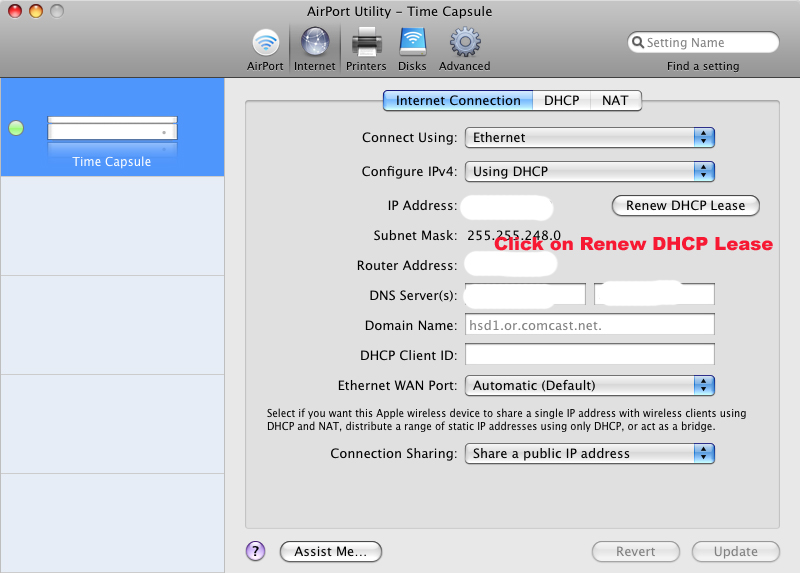Open the AirPort settings pane
The height and width of the screenshot is (573, 800).
coord(265,50)
